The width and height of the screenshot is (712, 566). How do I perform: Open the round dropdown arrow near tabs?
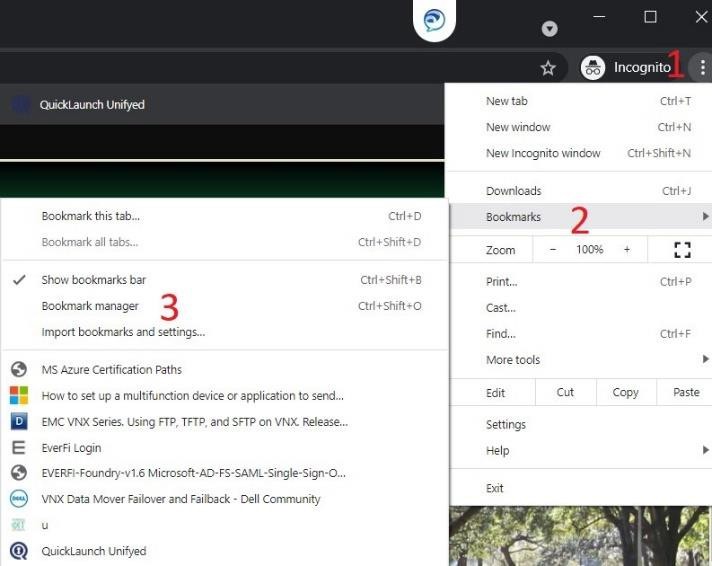pos(549,29)
